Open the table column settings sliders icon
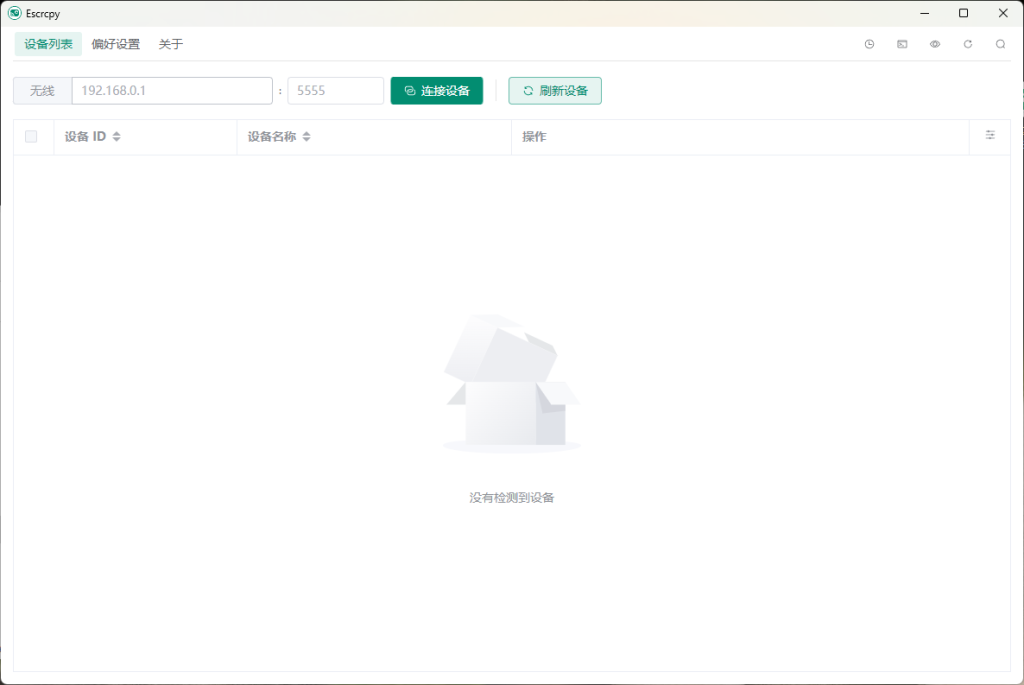 click(990, 135)
